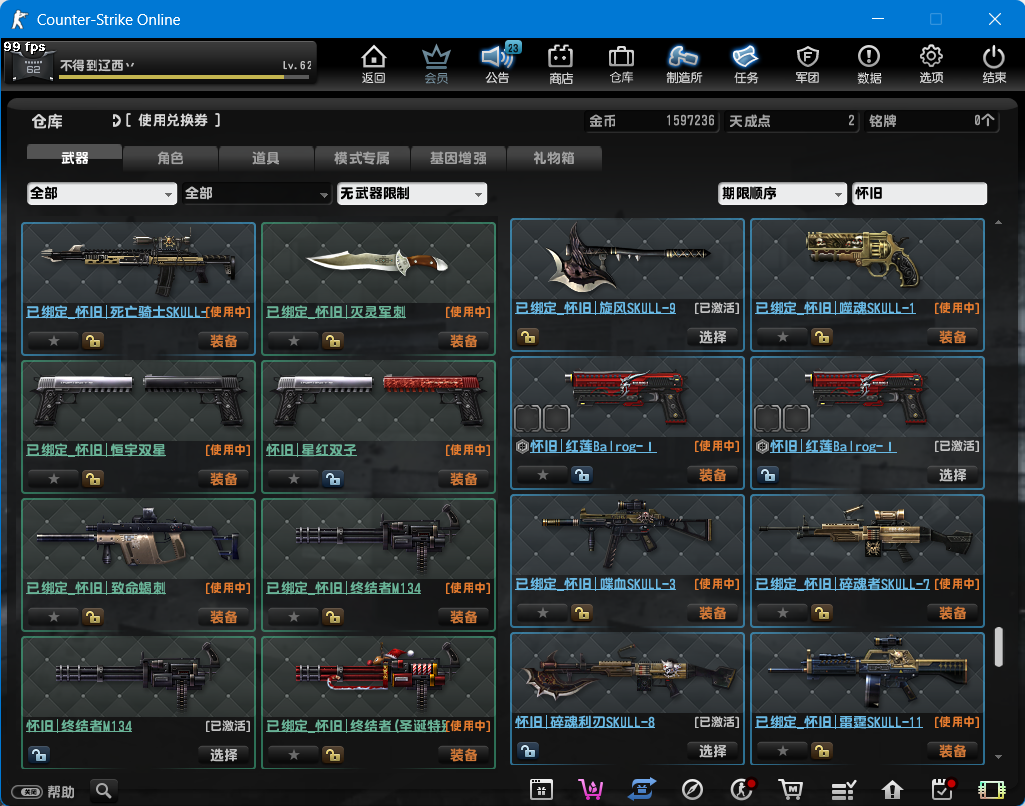Toggle favorite star on 噬魂SKULL-1
This screenshot has width=1025, height=806.
click(782, 337)
